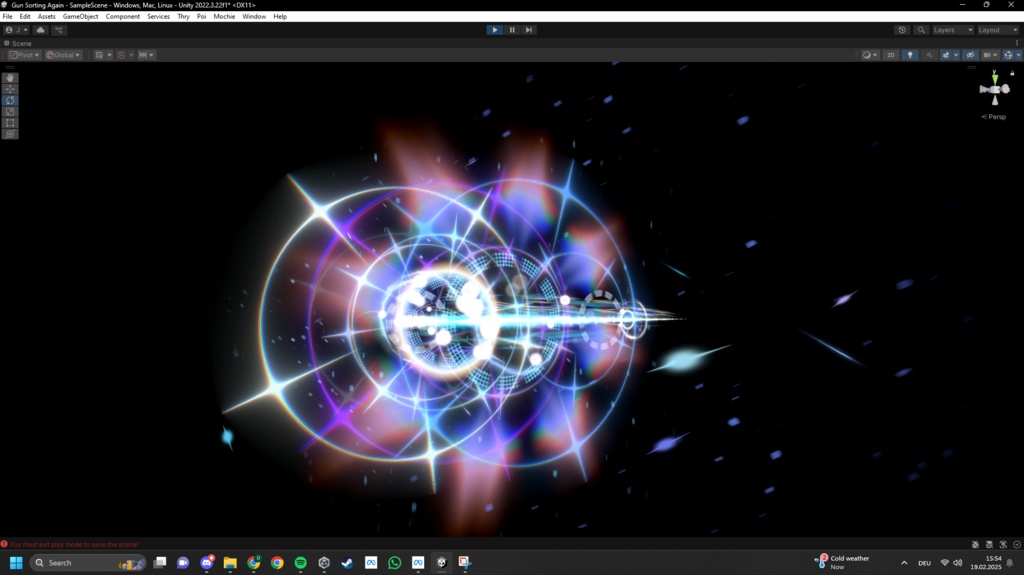This screenshot has width=1024, height=575.
Task: Open snap increment settings dropdown
Action: click(146, 55)
